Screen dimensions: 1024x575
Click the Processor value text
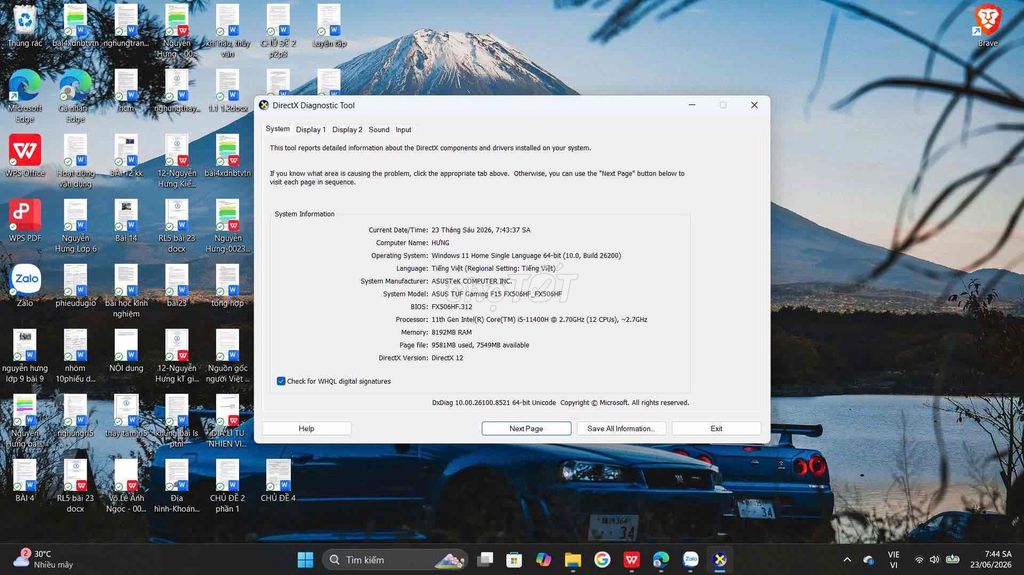[539, 320]
